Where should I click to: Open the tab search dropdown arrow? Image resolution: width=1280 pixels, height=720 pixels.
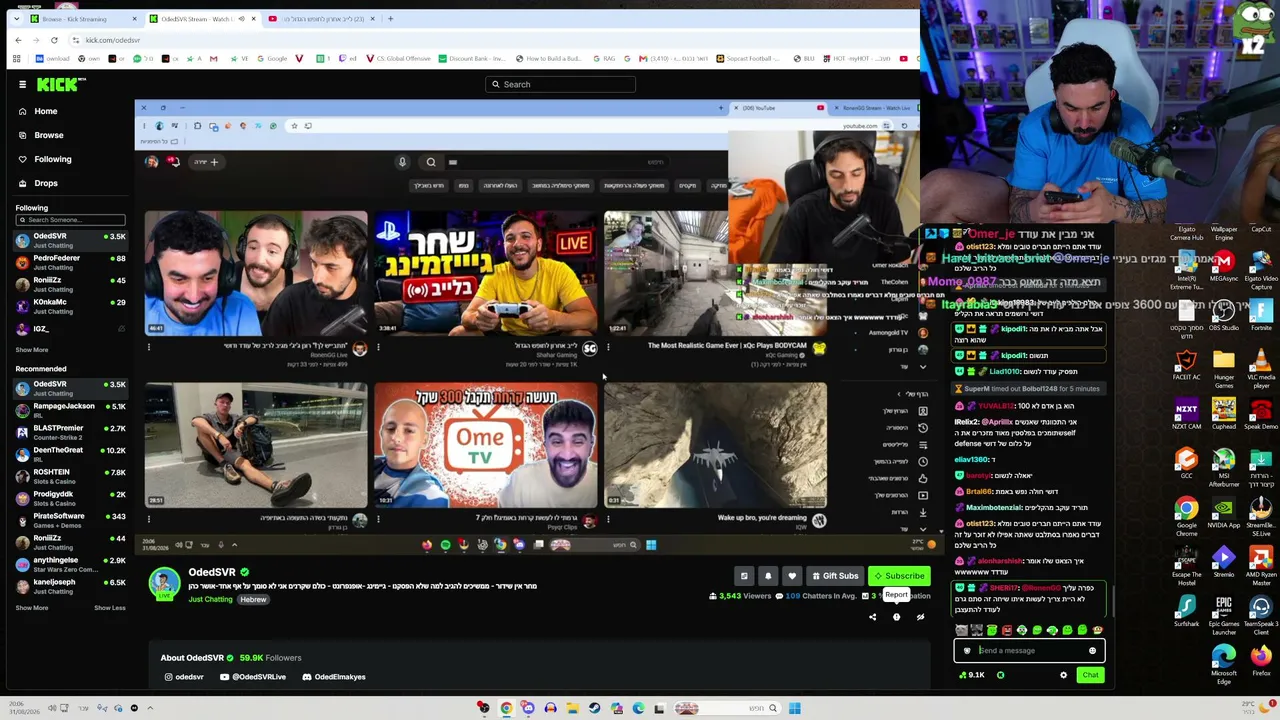click(15, 19)
